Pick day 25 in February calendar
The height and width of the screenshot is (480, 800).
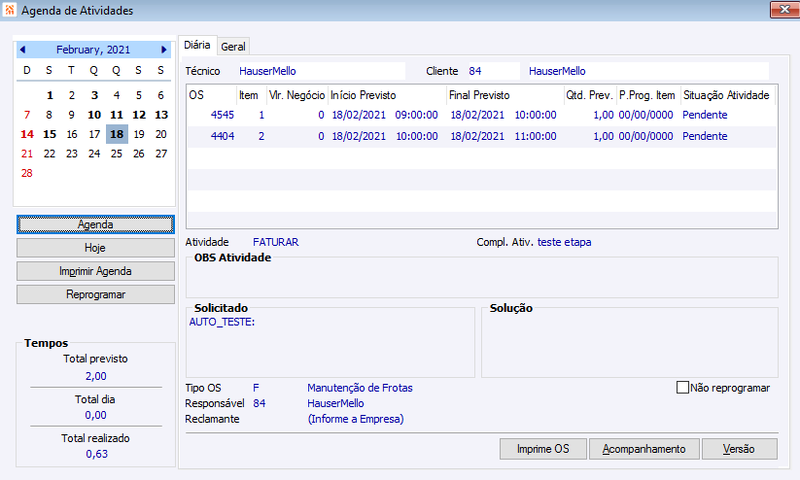116,154
